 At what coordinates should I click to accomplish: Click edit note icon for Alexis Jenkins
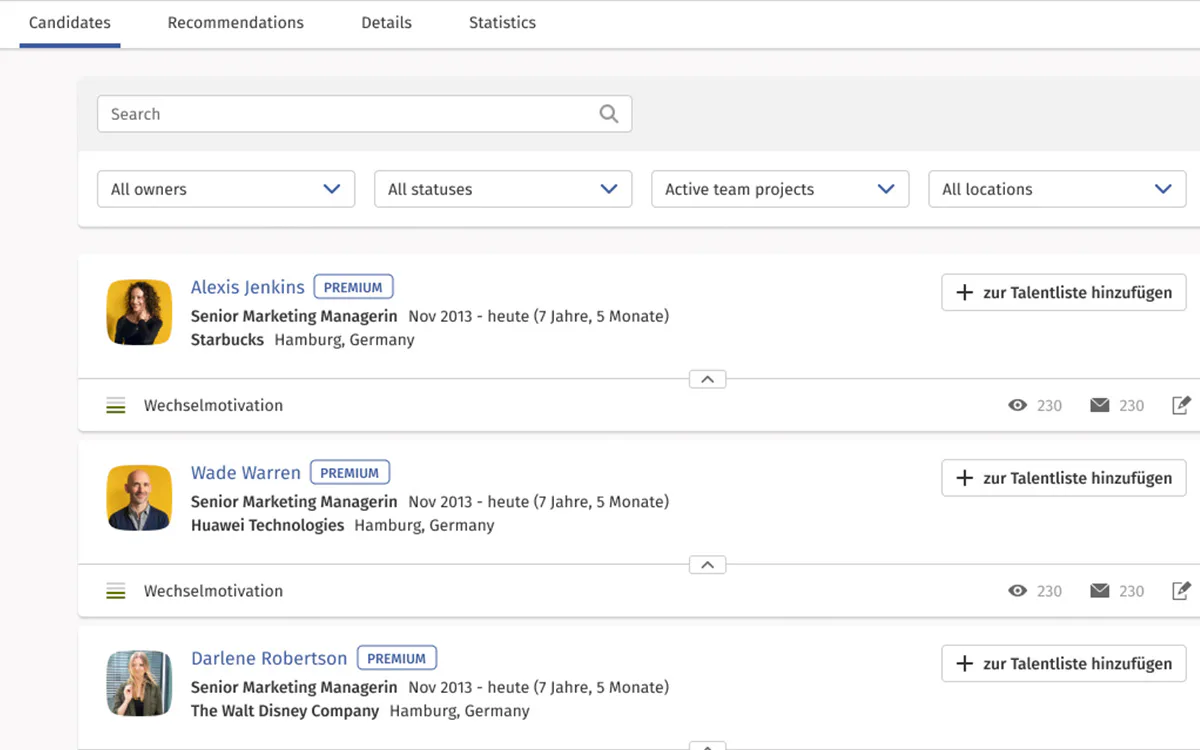[x=1181, y=405]
